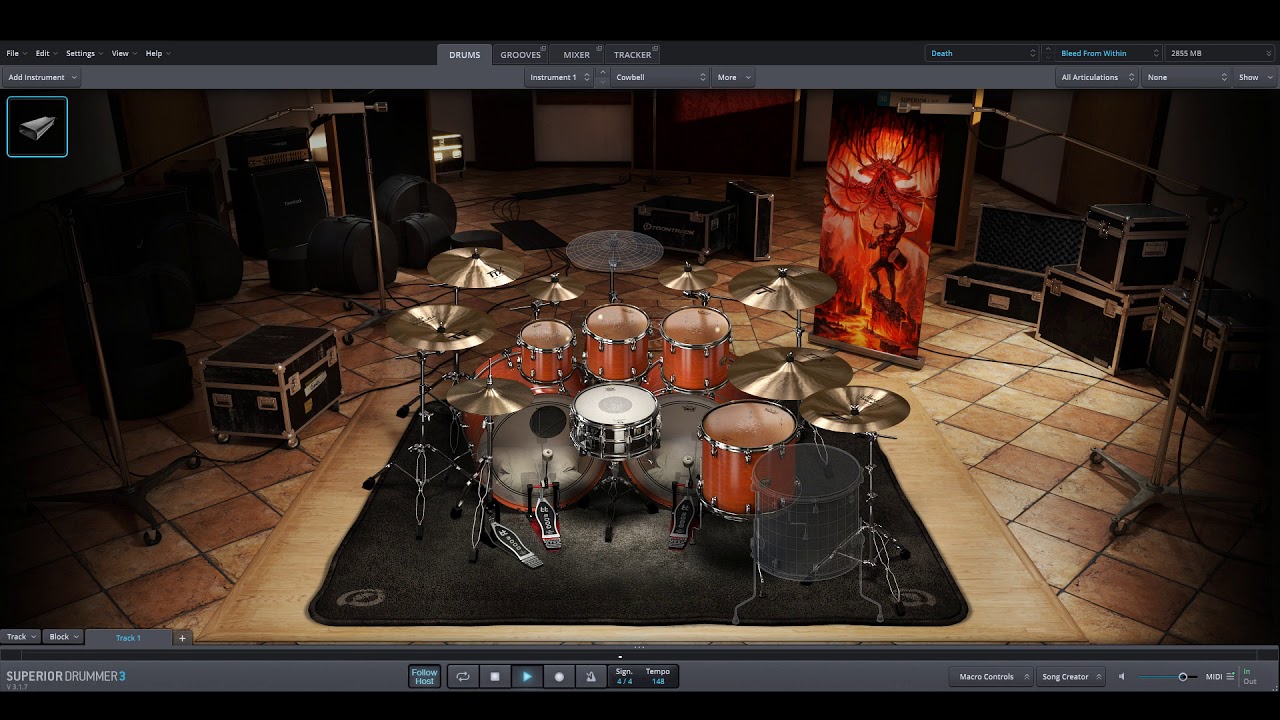This screenshot has height=720, width=1280.
Task: Click the volume speaker icon
Action: pyautogui.click(x=1121, y=677)
